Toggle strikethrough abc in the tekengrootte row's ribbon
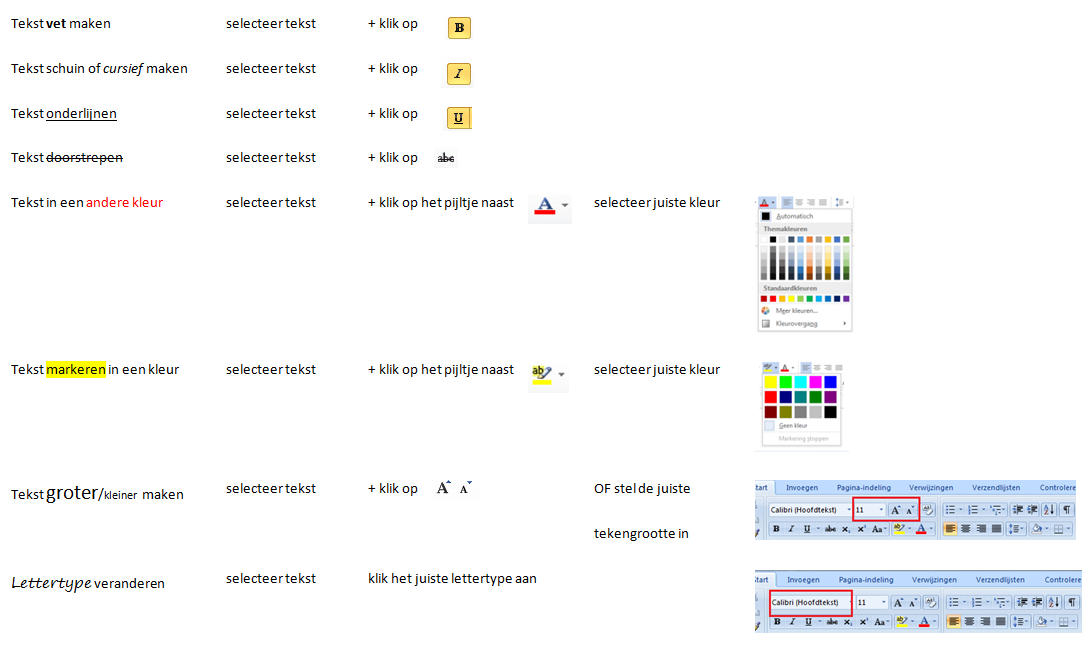 point(830,529)
